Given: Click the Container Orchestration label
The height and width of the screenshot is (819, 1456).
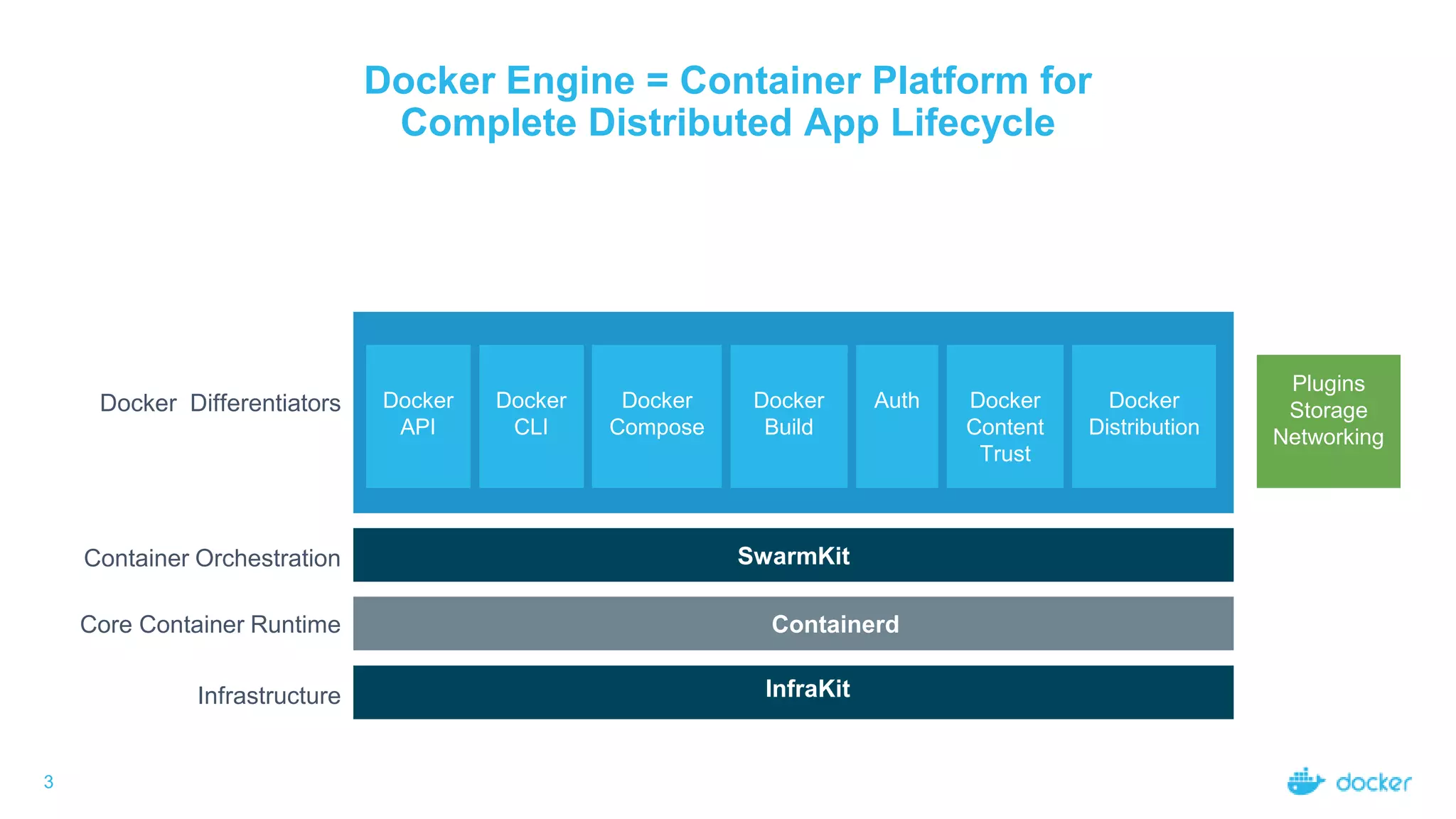Looking at the screenshot, I should (212, 558).
